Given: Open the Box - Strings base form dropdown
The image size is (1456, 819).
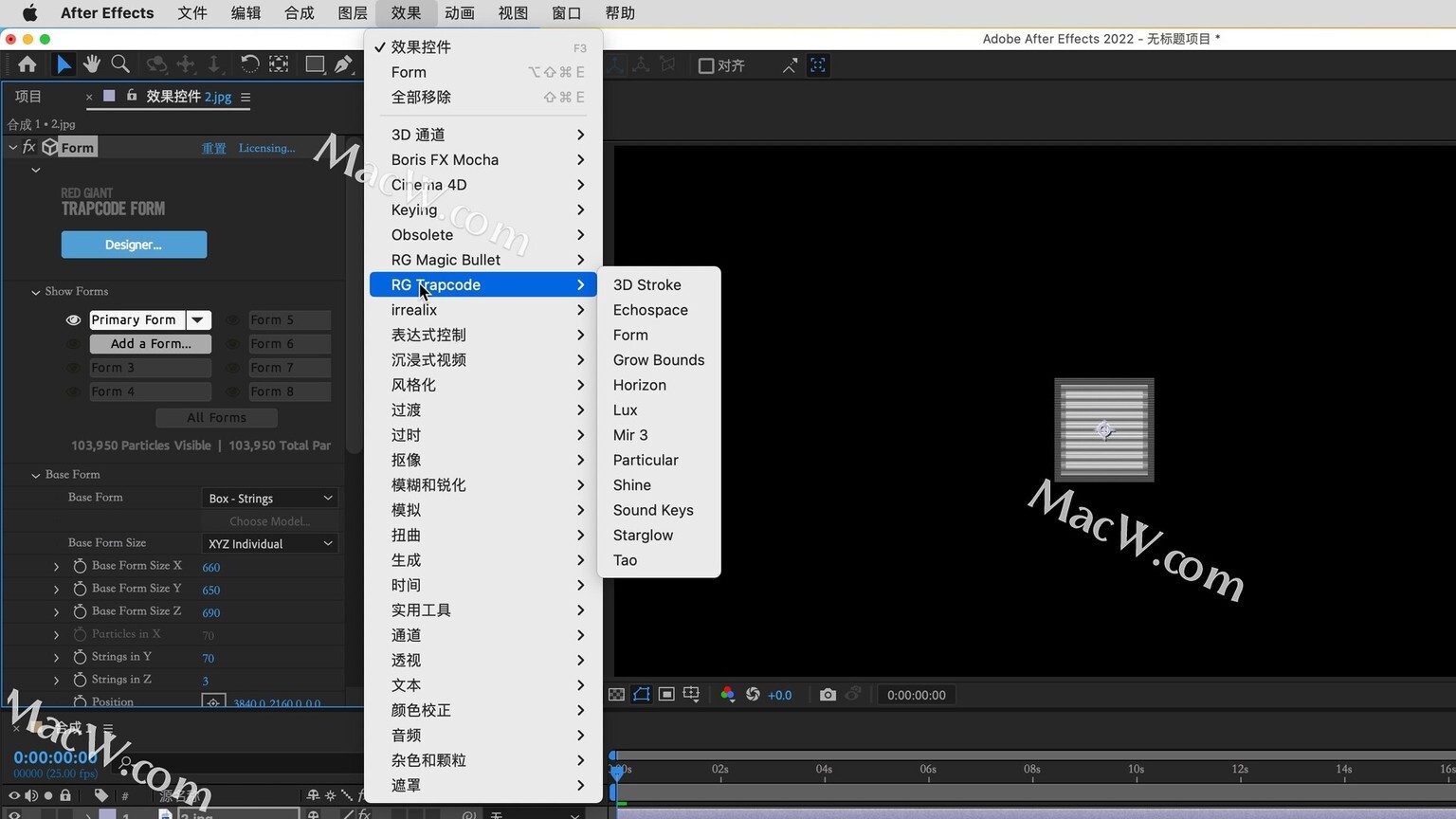Looking at the screenshot, I should point(270,499).
